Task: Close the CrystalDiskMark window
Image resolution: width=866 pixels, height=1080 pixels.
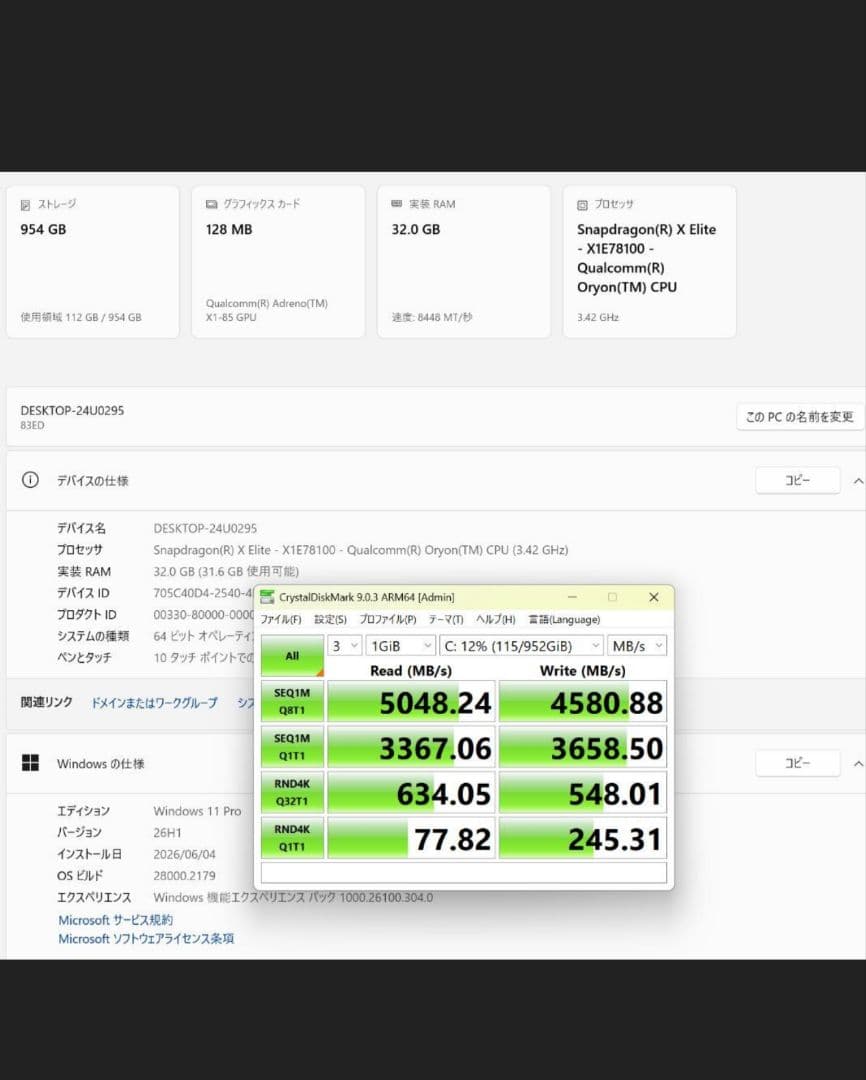Action: [654, 597]
